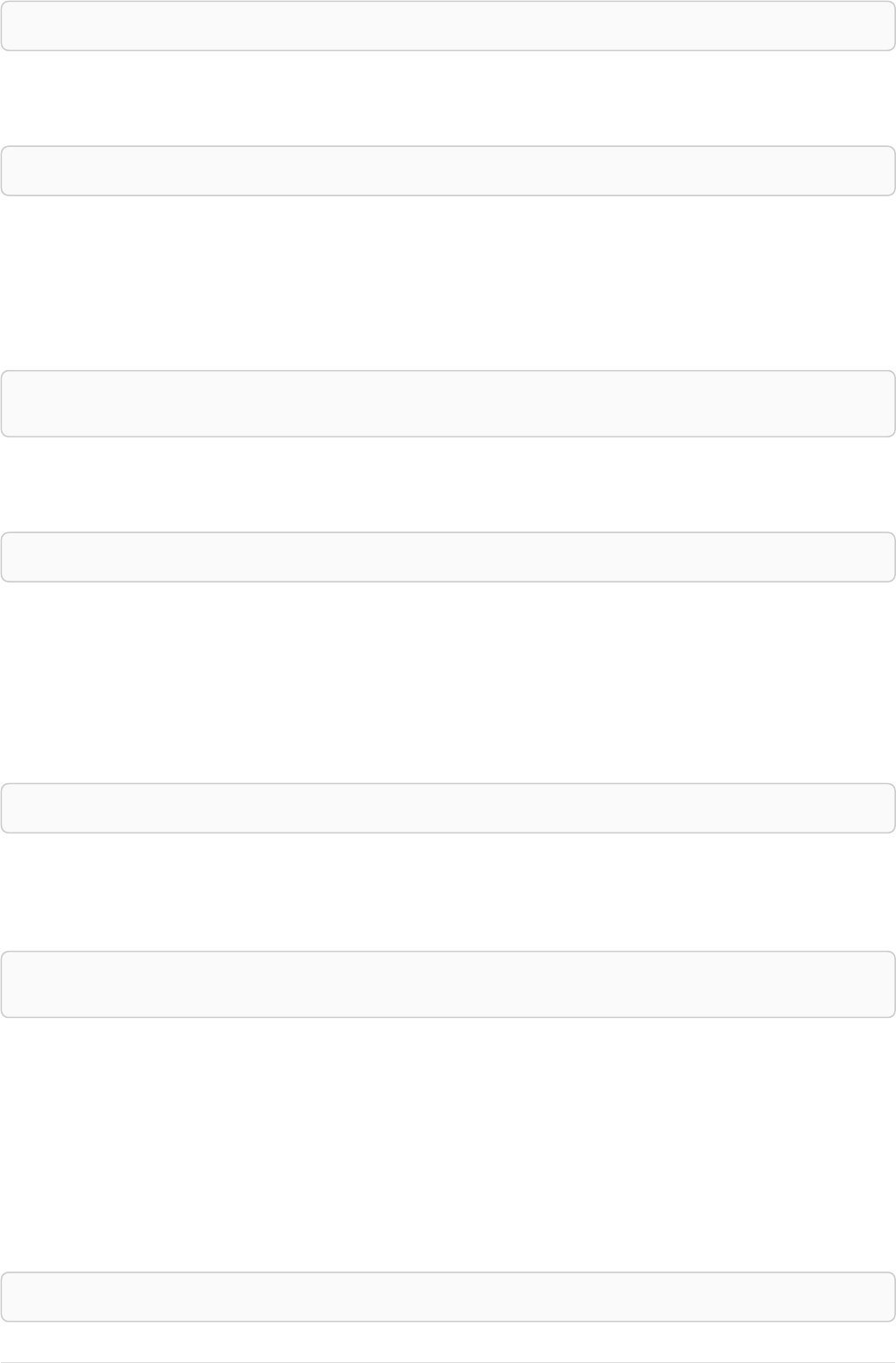Click the blank area between fifth and sixth boxes

coord(448,893)
